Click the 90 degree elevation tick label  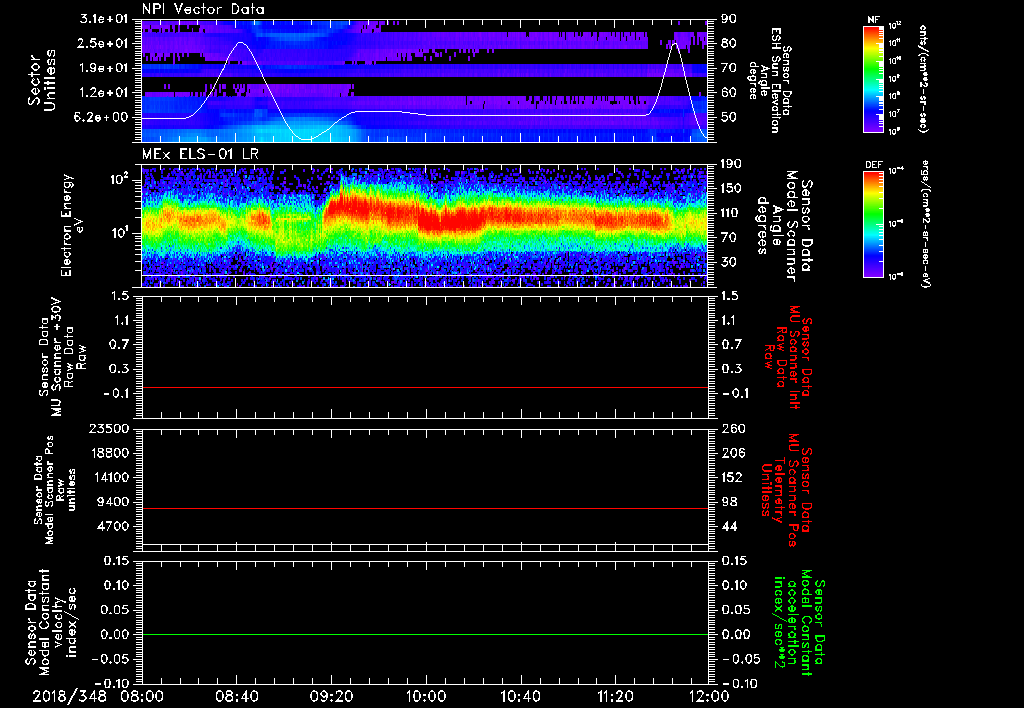729,19
